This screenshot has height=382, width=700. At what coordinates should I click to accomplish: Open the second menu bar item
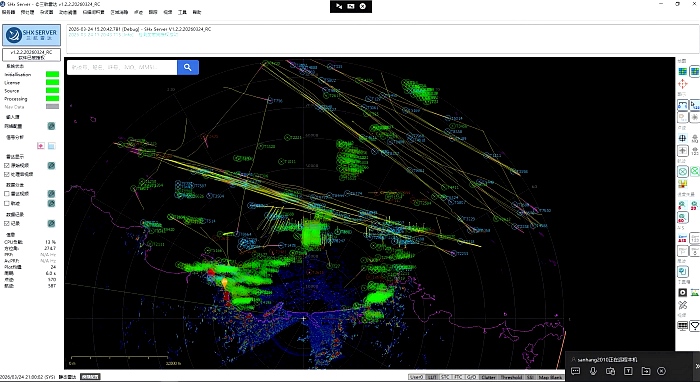pyautogui.click(x=27, y=12)
